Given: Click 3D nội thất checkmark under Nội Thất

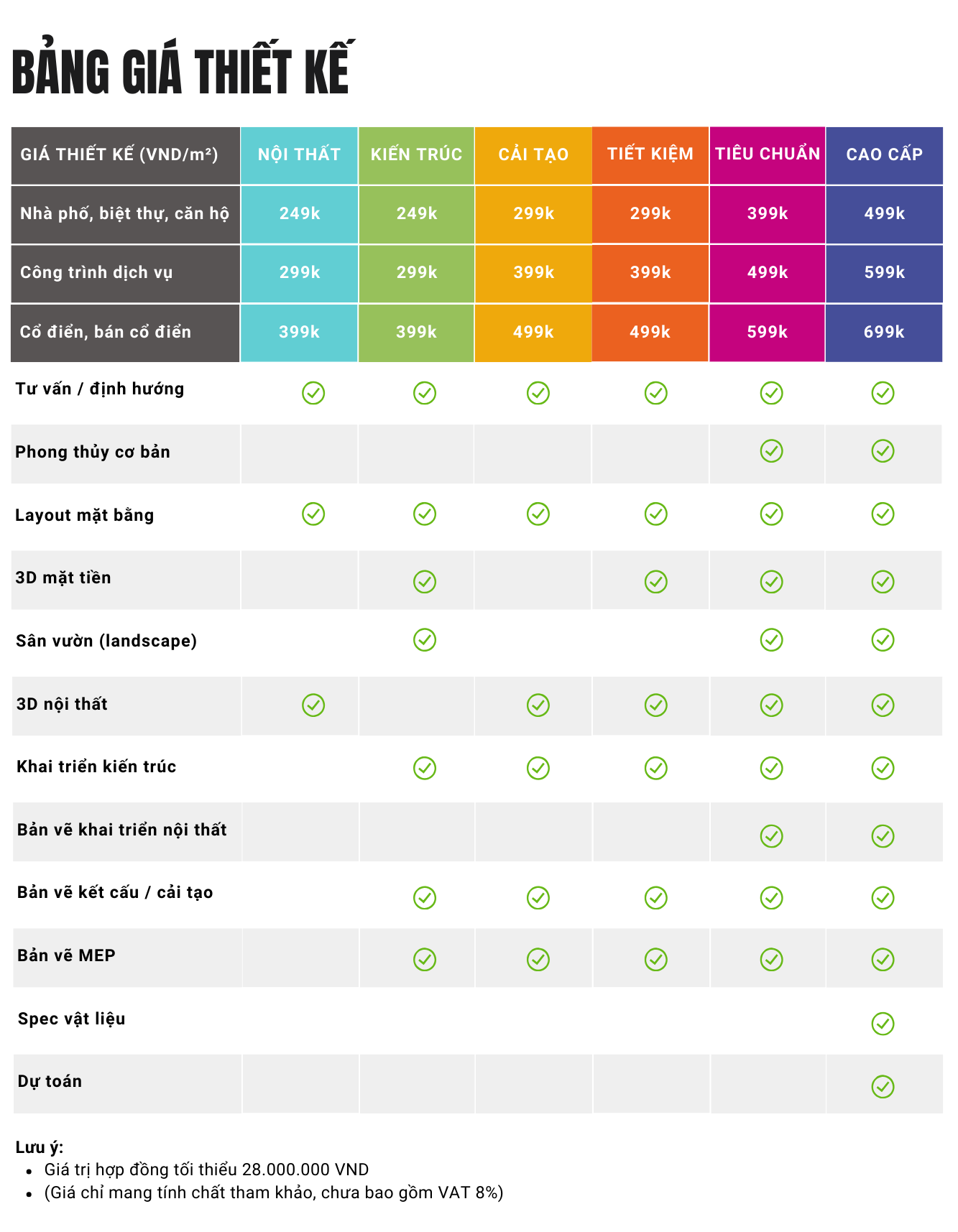Looking at the screenshot, I should pyautogui.click(x=313, y=705).
